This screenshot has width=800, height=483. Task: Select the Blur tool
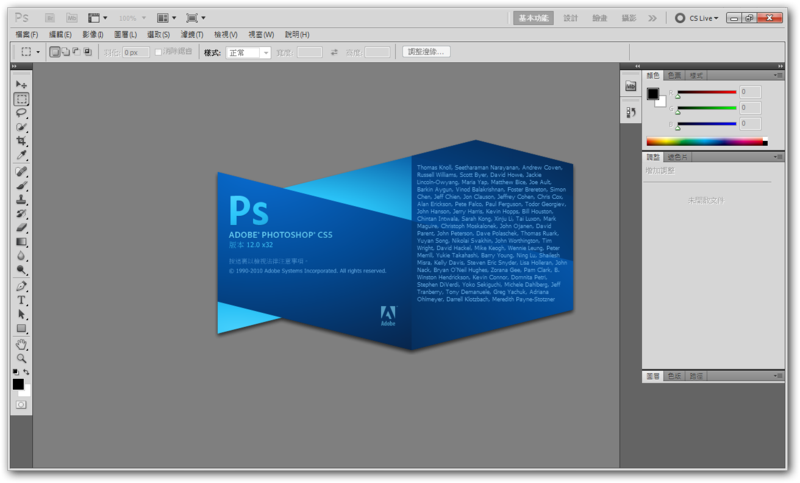[21, 256]
